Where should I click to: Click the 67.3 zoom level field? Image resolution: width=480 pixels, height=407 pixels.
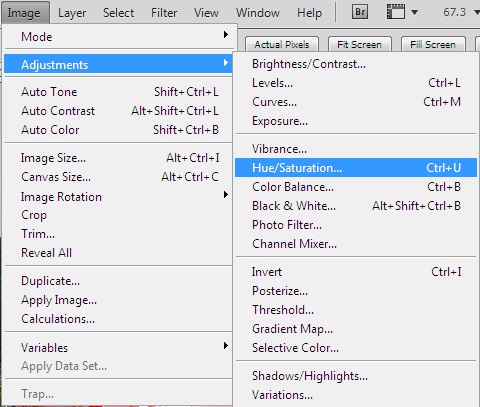[454, 12]
